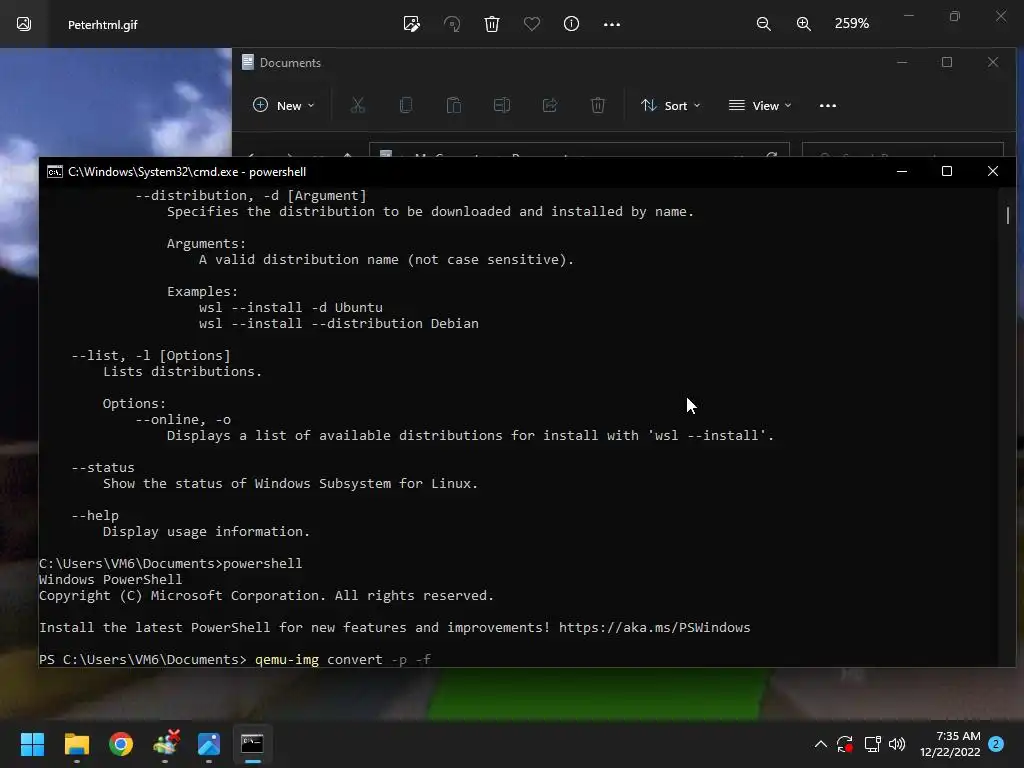Screen dimensions: 1024x768
Task: Expand Sort dropdown in Documents window
Action: point(670,105)
